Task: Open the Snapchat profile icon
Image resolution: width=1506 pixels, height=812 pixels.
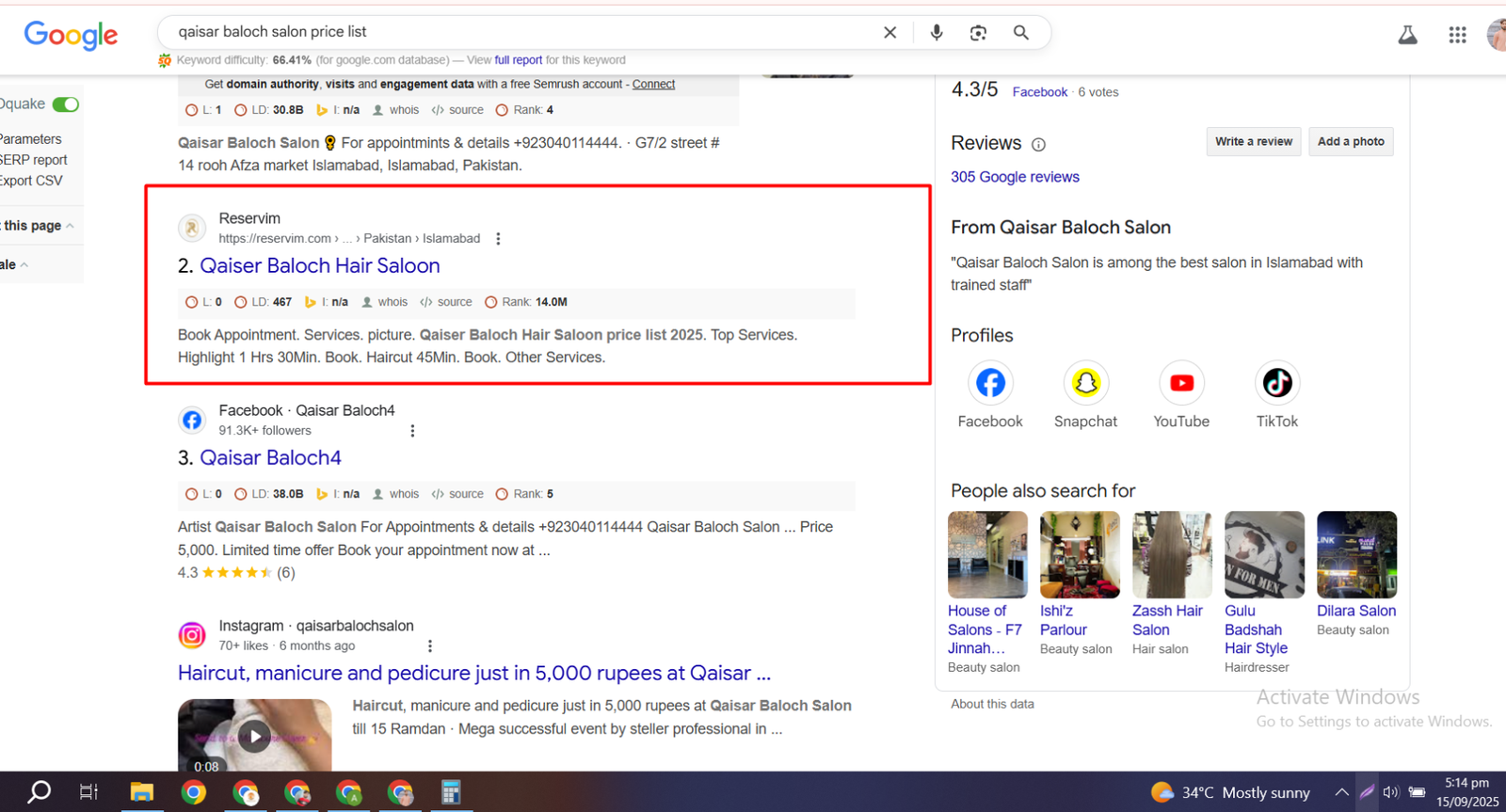Action: [1085, 383]
